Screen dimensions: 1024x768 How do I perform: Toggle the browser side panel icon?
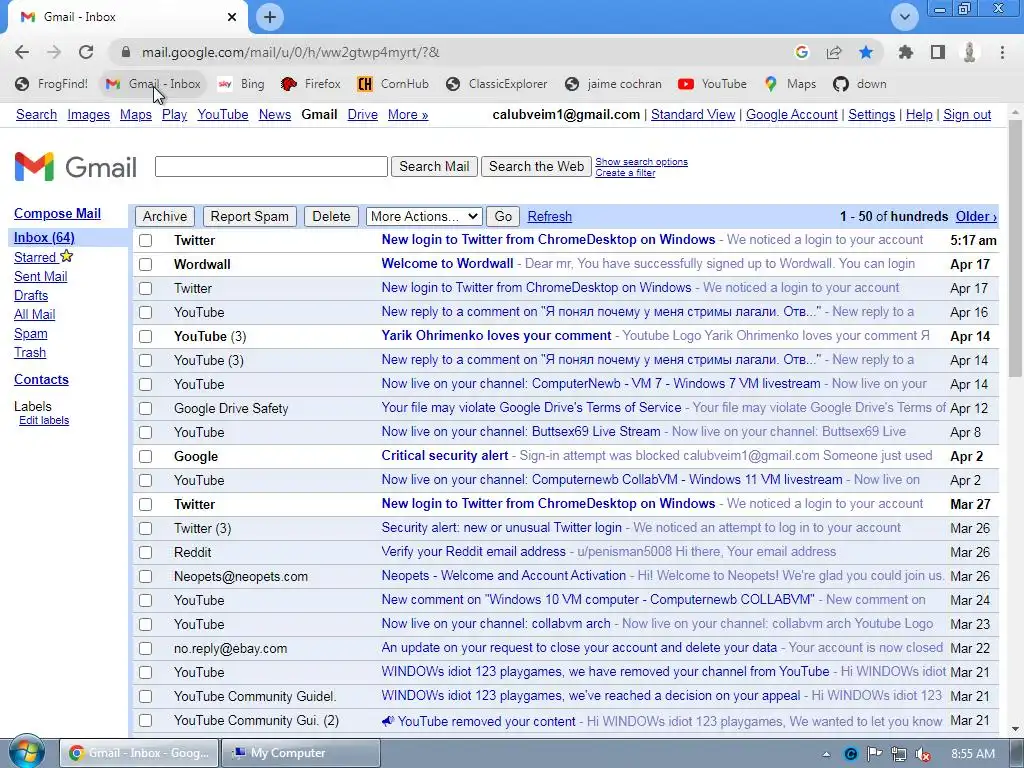click(x=938, y=52)
